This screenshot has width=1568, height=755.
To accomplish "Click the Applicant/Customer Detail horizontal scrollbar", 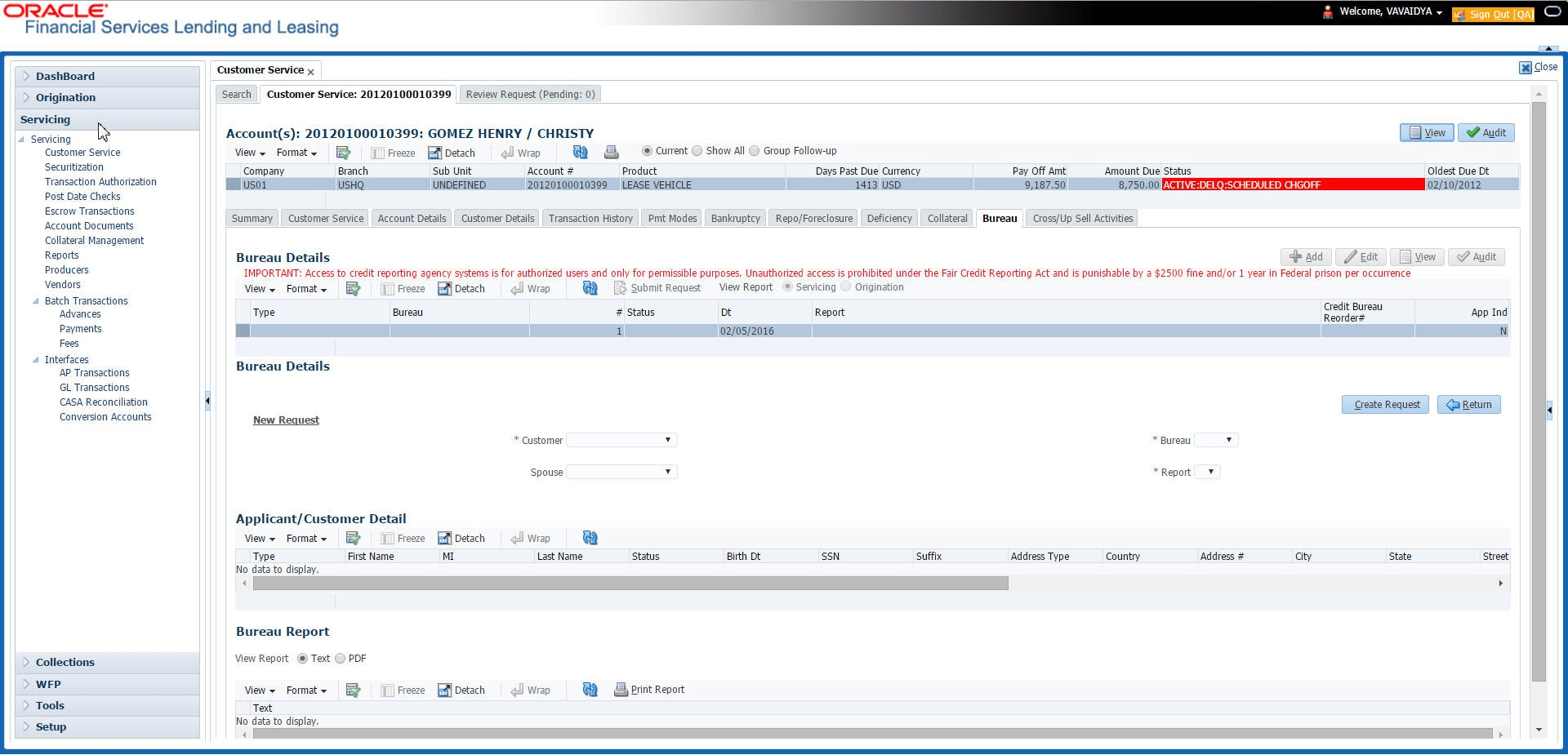I will (630, 584).
